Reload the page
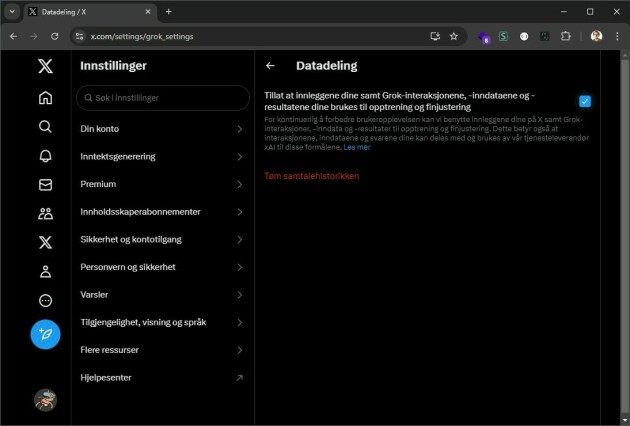Screen dimensions: 630x426 (x=55, y=37)
